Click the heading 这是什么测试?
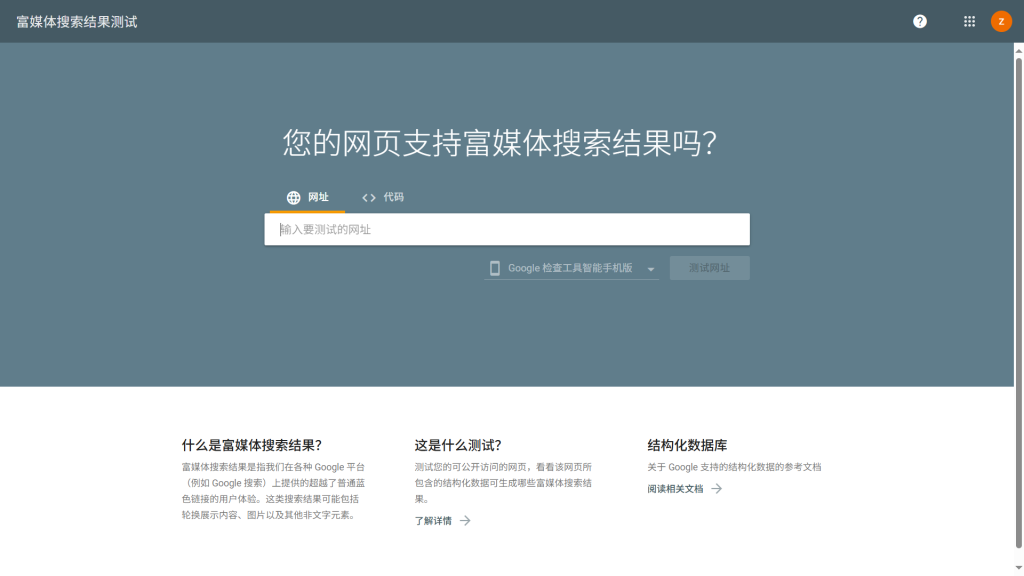Image resolution: width=1024 pixels, height=576 pixels. pyautogui.click(x=458, y=445)
